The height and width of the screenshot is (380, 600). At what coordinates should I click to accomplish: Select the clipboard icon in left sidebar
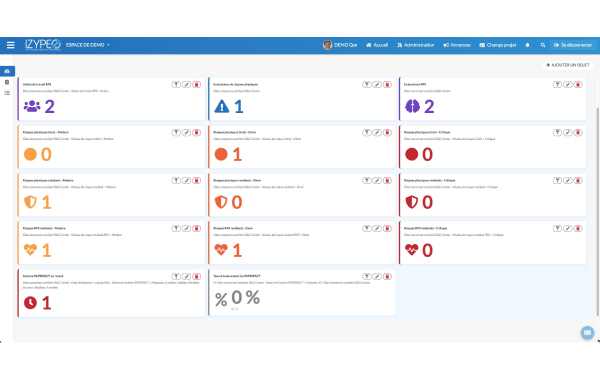(7, 82)
